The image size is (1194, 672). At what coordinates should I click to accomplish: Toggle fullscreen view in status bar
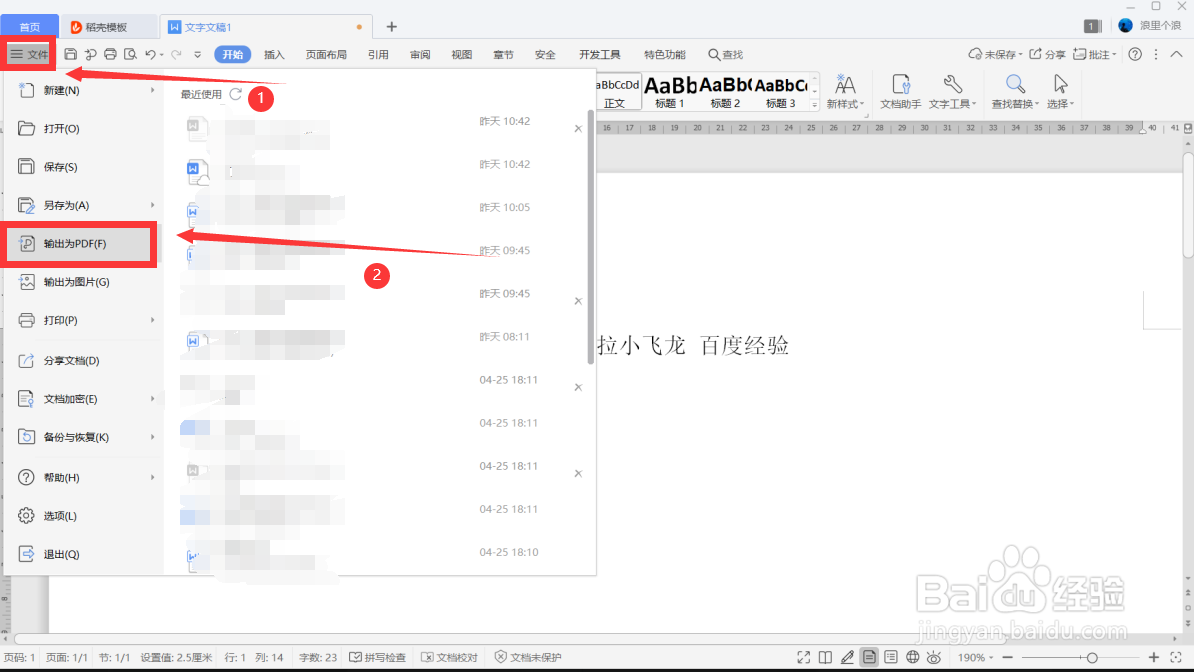tap(803, 657)
